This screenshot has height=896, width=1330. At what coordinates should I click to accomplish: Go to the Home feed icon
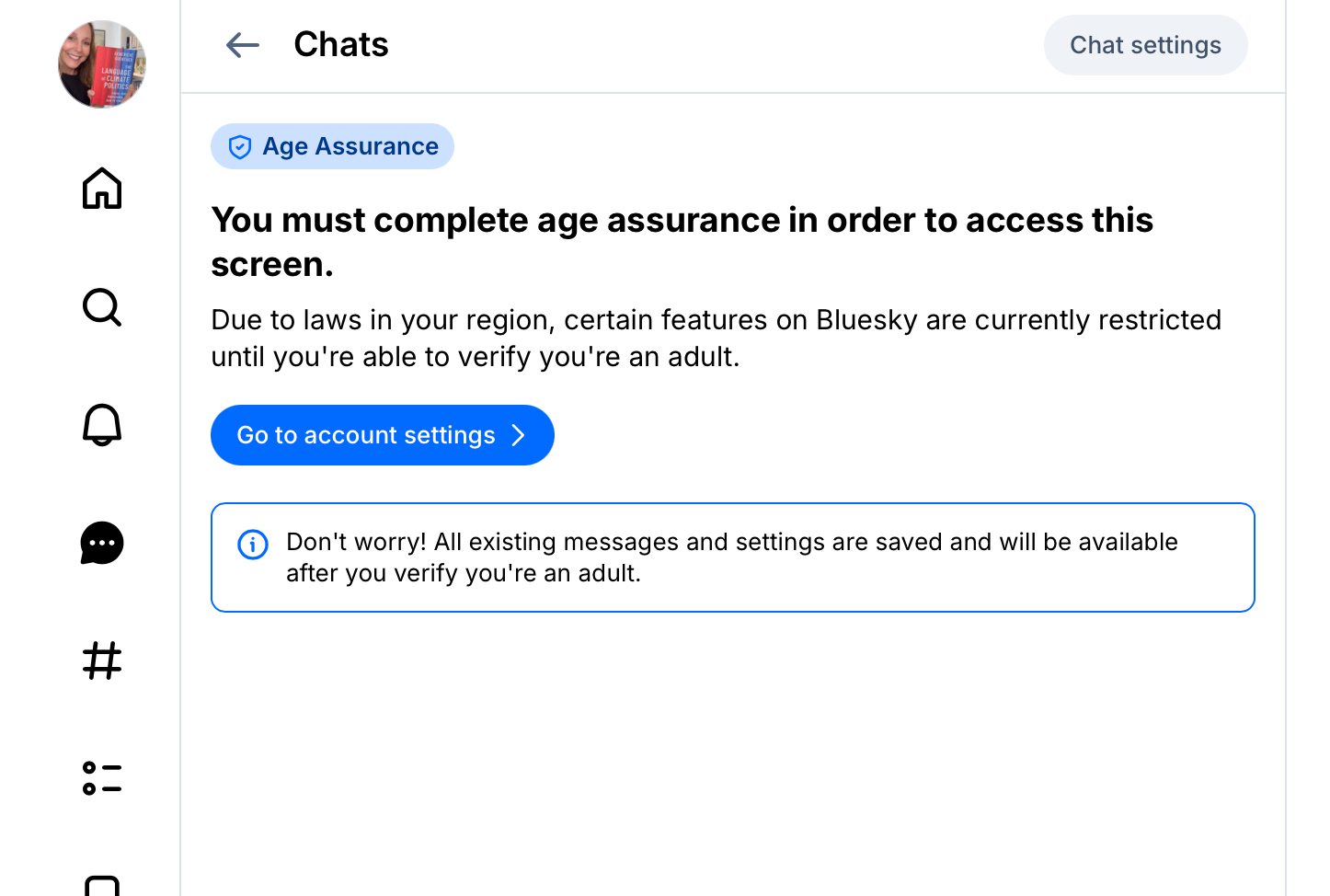102,189
